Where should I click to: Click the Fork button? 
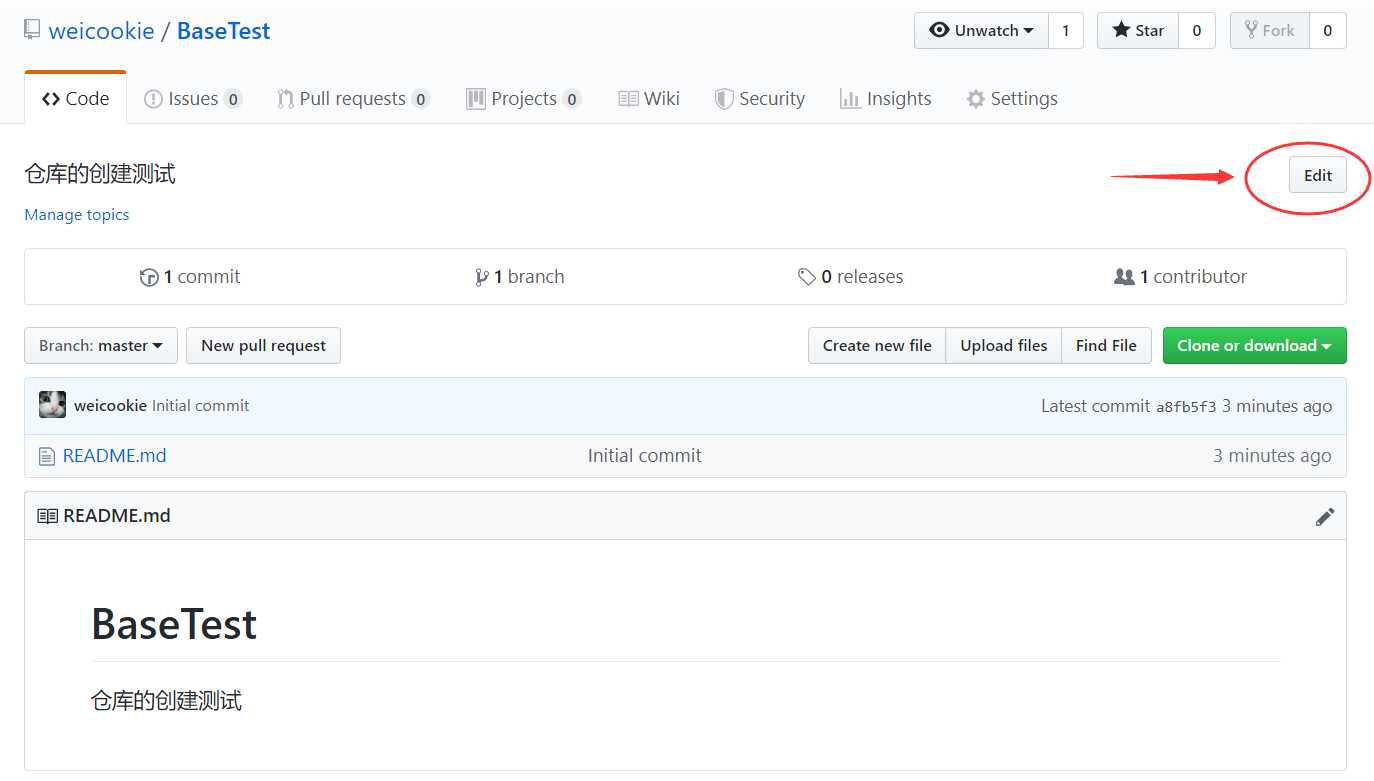click(x=1269, y=31)
